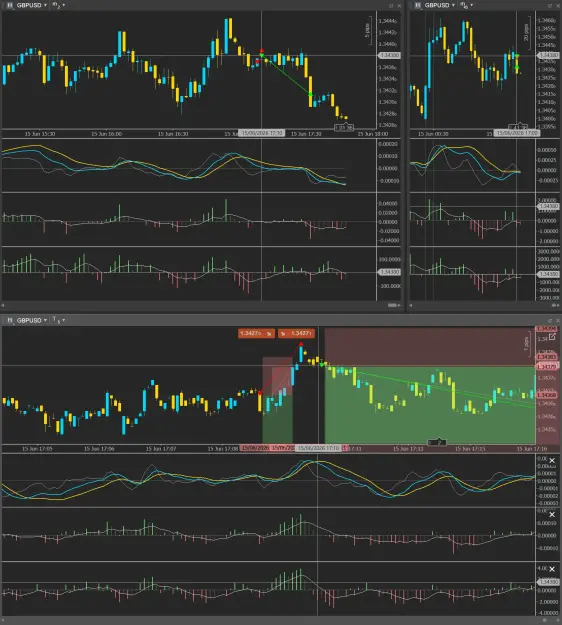The height and width of the screenshot is (625, 562).
Task: Open the timeframe dropdown in top-right chart
Action: pos(467,5)
